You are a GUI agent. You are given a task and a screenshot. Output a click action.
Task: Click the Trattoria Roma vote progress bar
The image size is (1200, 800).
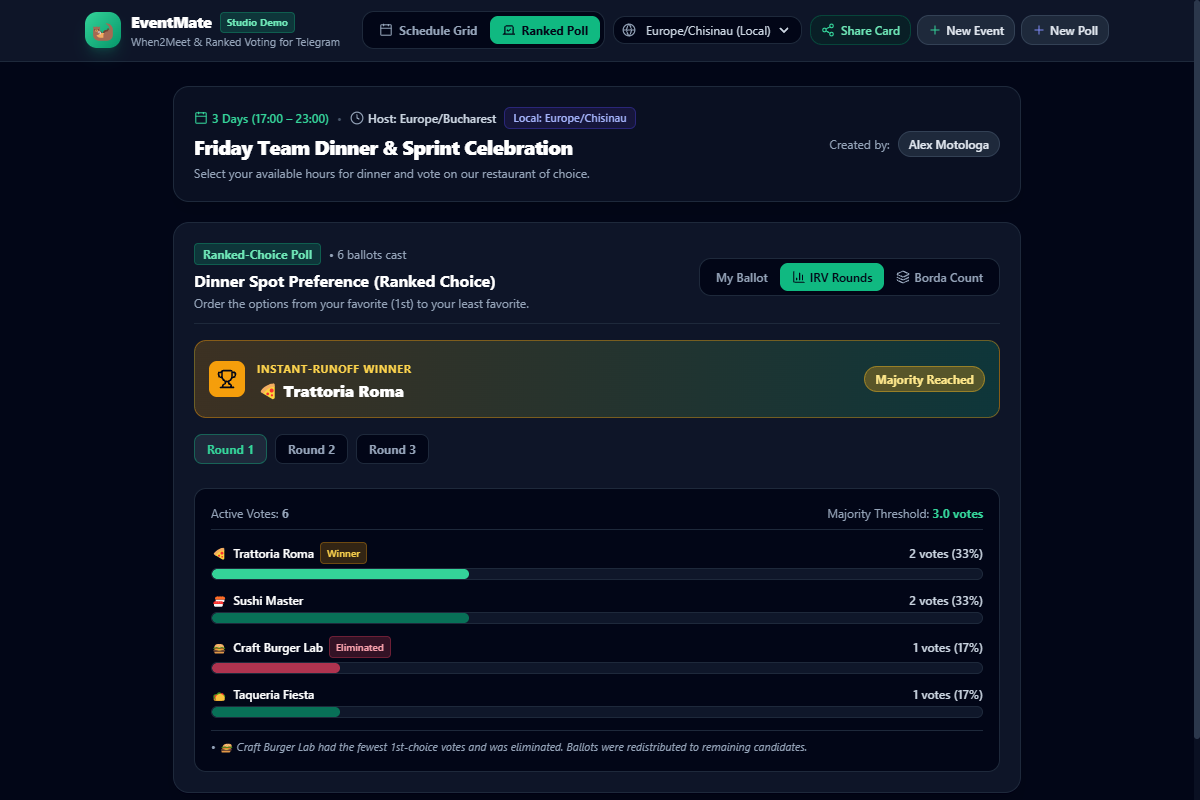tap(597, 574)
